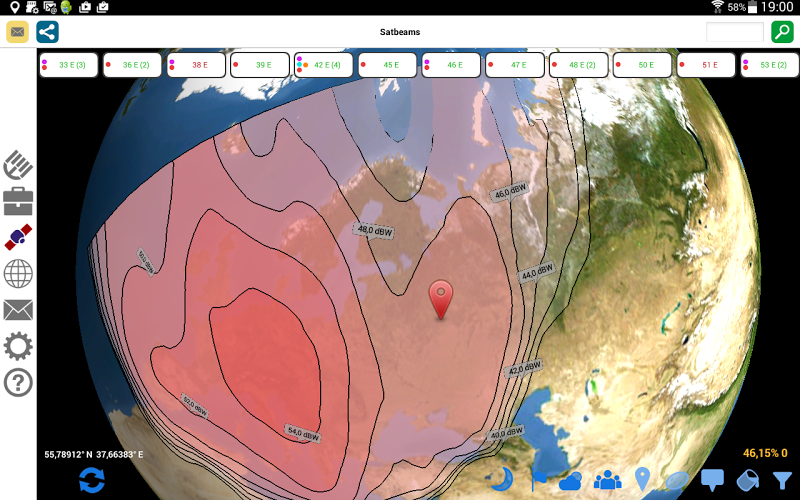Open the filter funnel icon
Image resolution: width=800 pixels, height=500 pixels.
[x=782, y=481]
